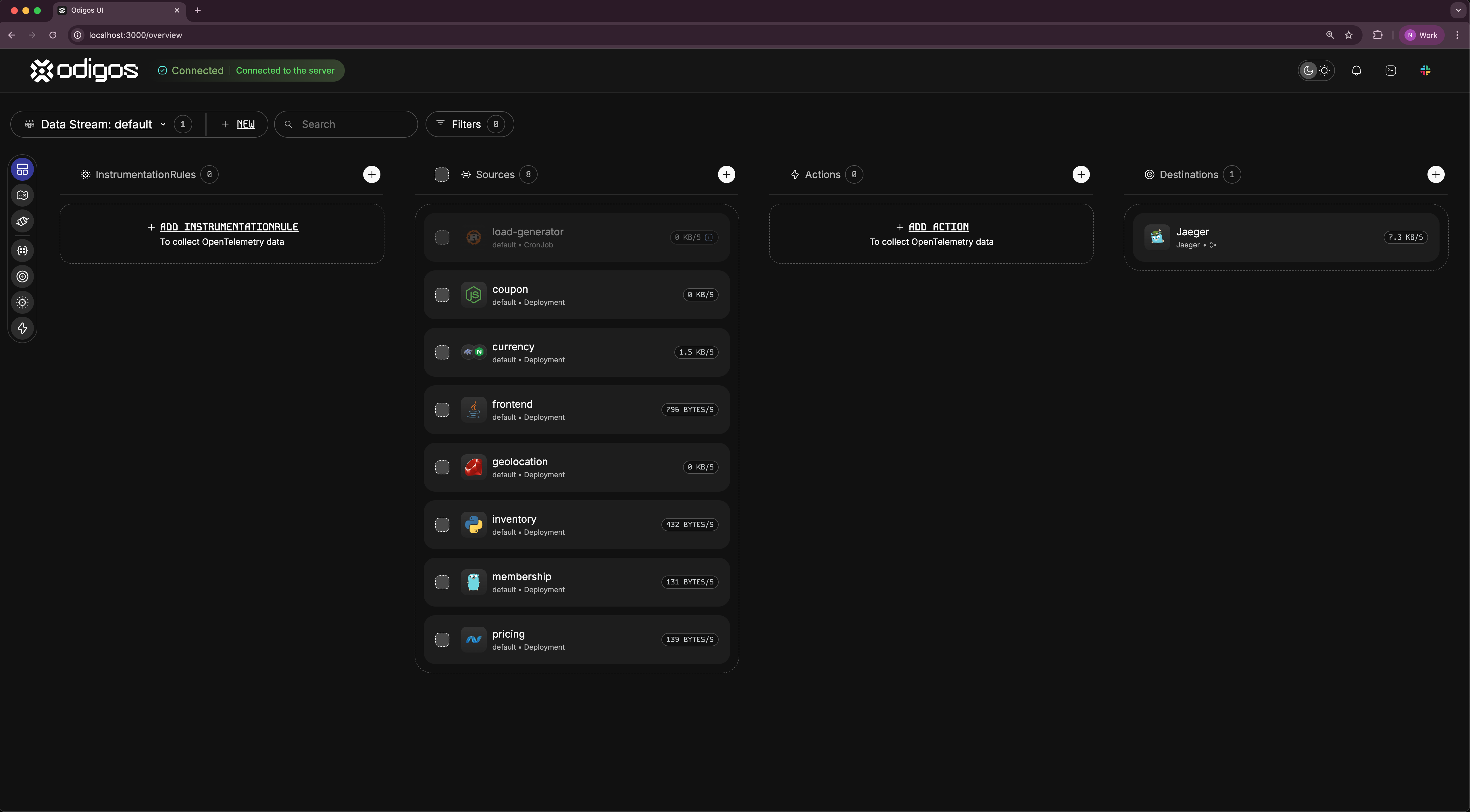Select the destinations target icon in sidebar
Viewport: 1470px width, 812px height.
pos(22,277)
